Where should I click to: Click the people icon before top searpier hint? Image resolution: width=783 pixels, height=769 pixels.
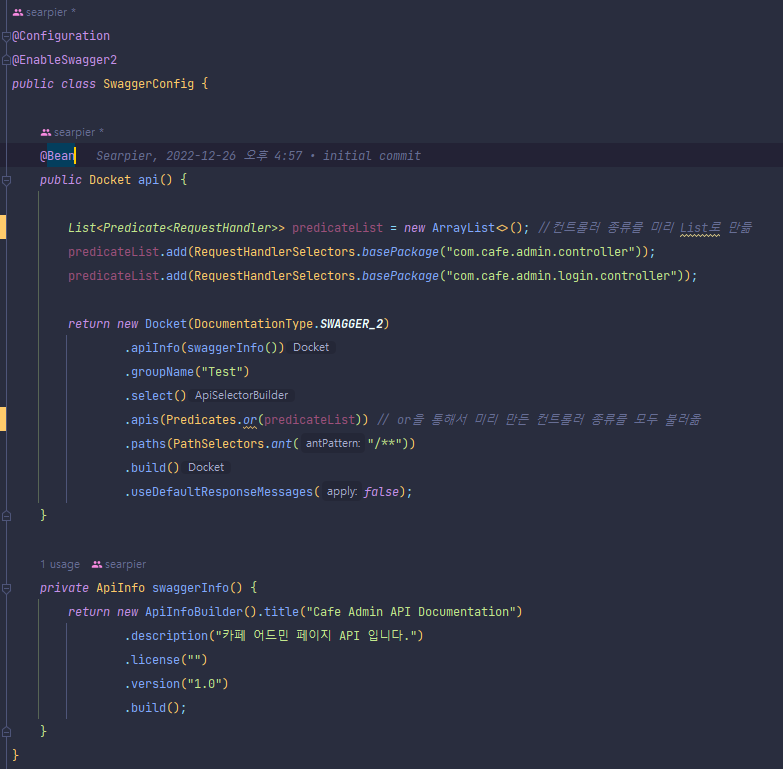(x=18, y=12)
